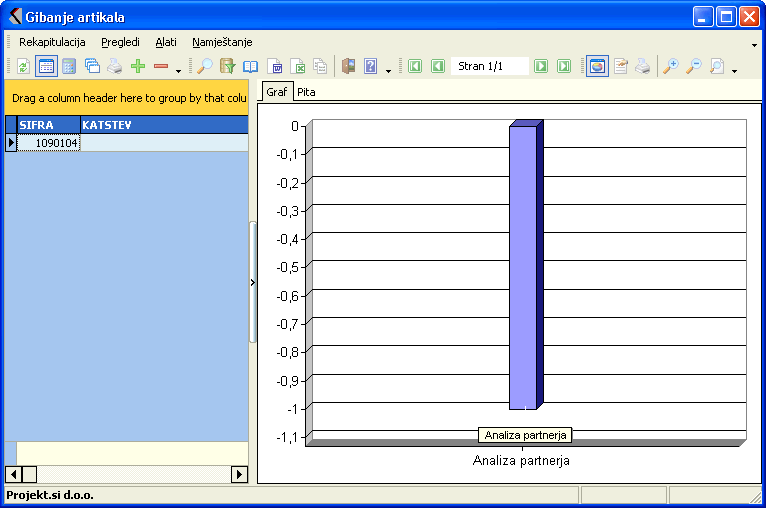The height and width of the screenshot is (508, 766).
Task: Click the horizontal scrollbar right arrow
Action: (x=239, y=474)
